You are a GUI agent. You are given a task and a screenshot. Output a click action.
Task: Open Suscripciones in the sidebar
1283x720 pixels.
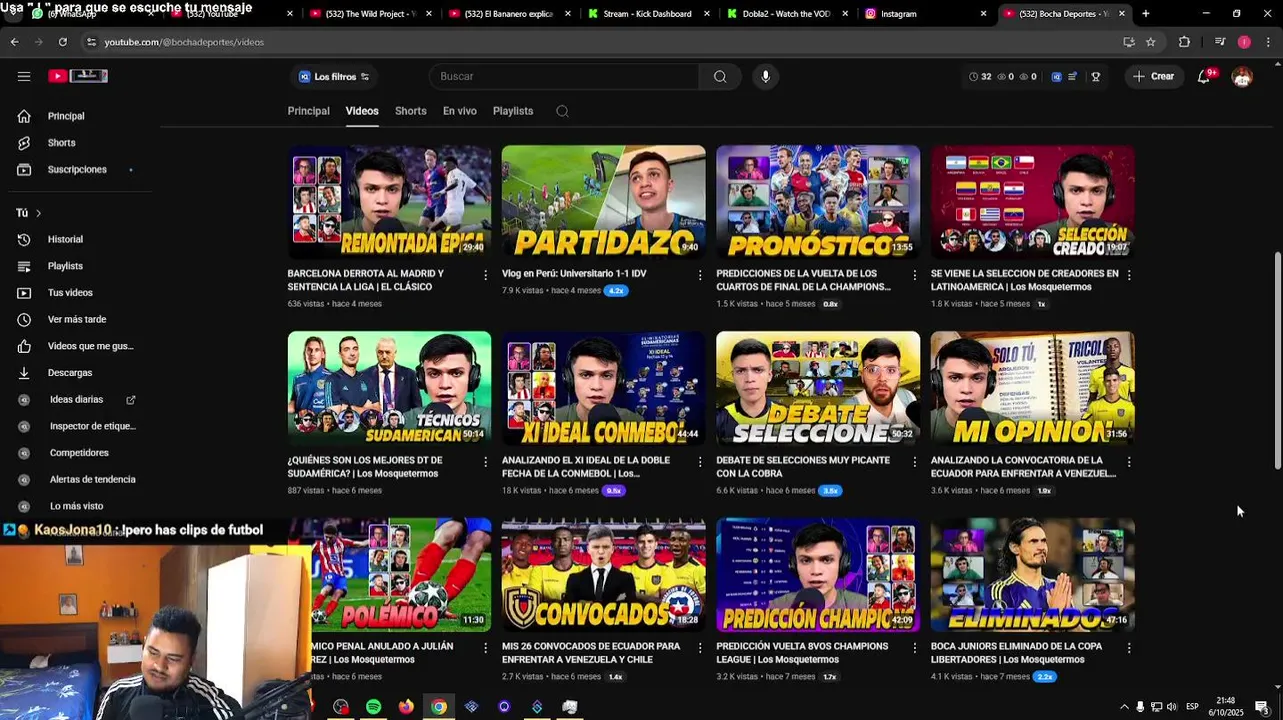[78, 170]
